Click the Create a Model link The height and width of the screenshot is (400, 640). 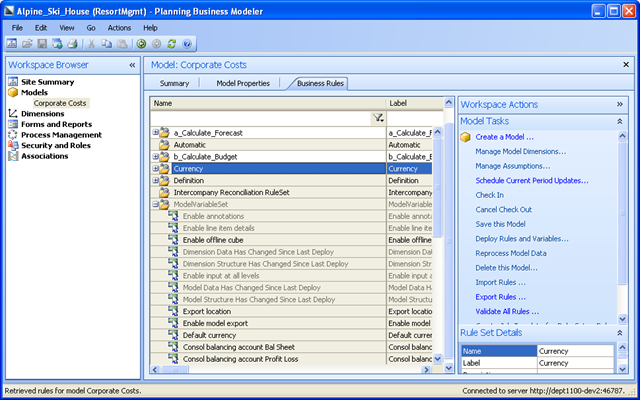click(504, 137)
